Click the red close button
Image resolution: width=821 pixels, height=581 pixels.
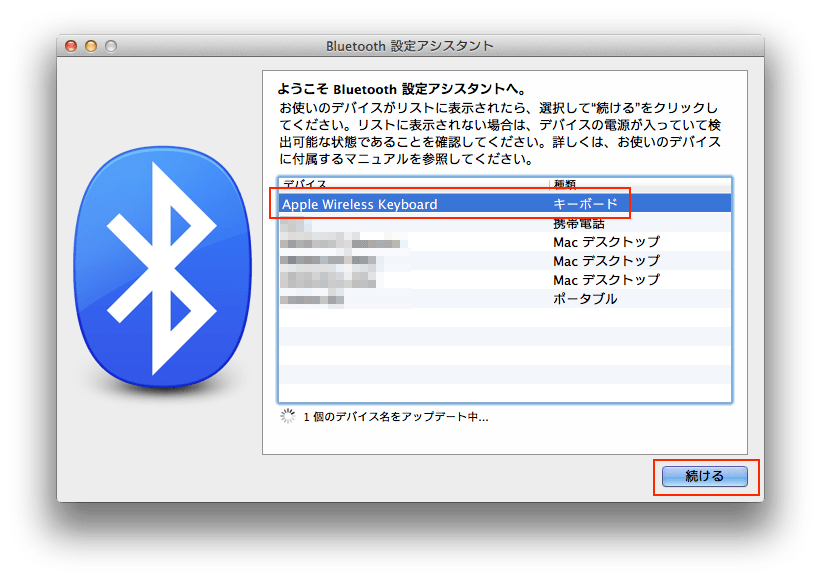70,45
